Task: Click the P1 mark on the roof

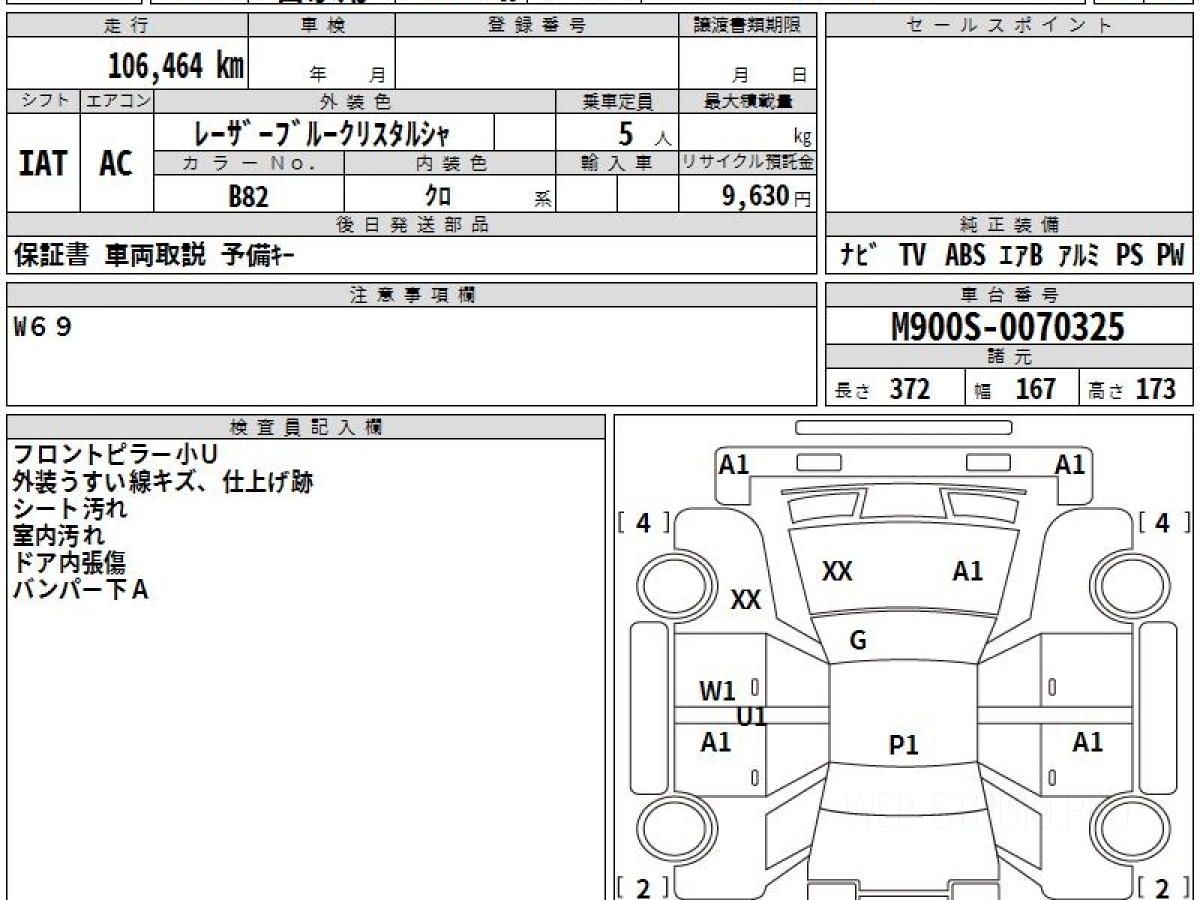Action: (x=904, y=745)
